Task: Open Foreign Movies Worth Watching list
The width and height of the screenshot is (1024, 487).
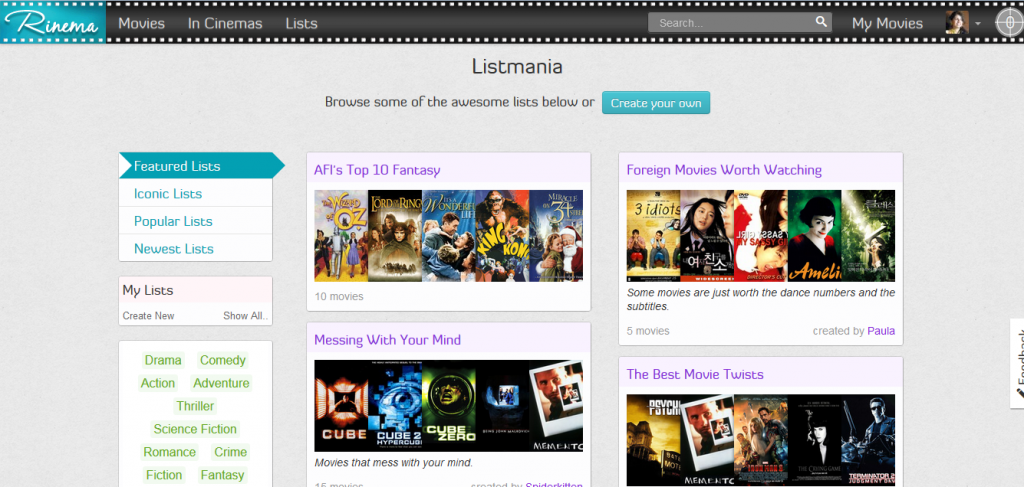Action: point(724,170)
